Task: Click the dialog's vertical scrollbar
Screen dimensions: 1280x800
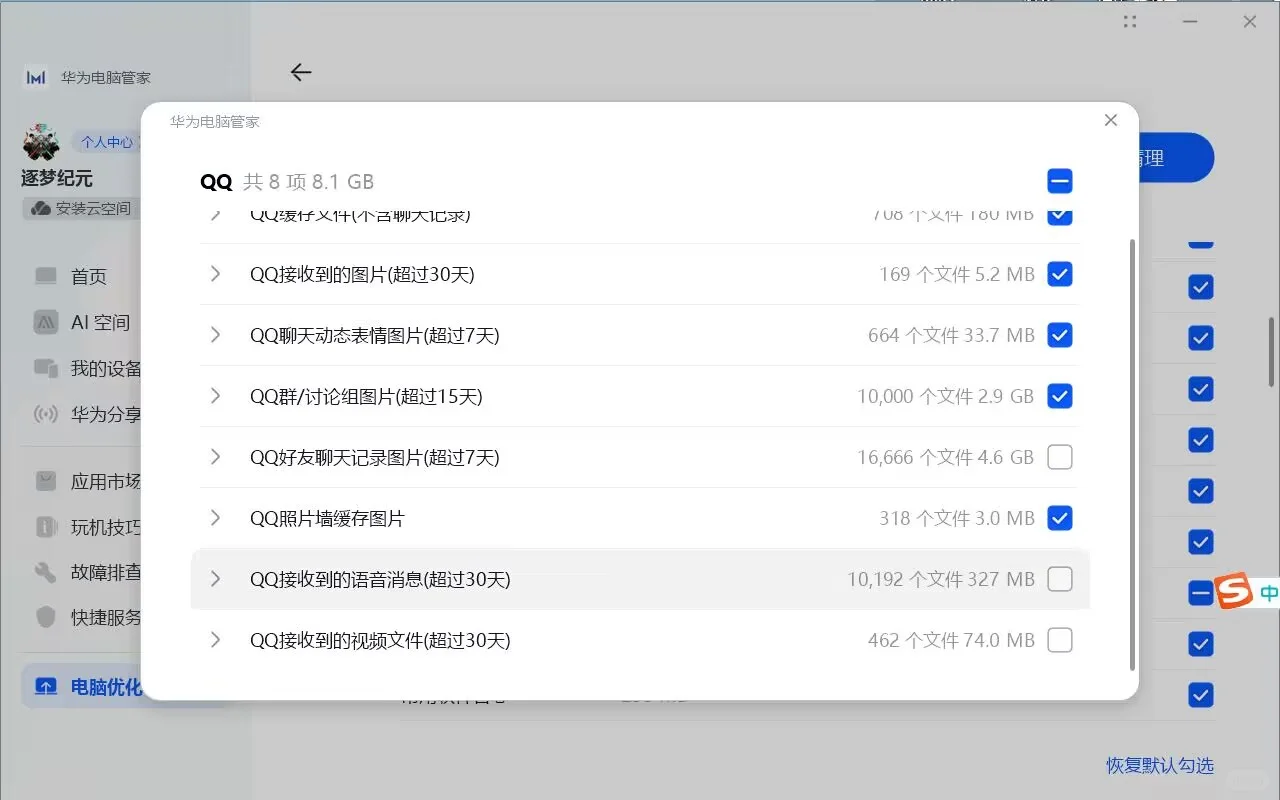Action: 1132,454
